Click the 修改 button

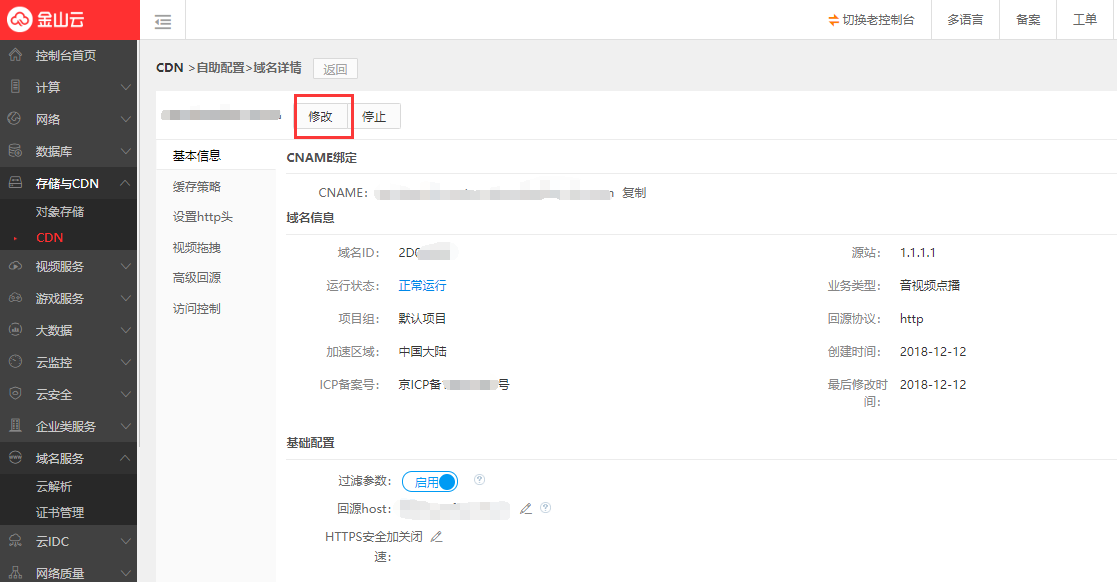[321, 116]
